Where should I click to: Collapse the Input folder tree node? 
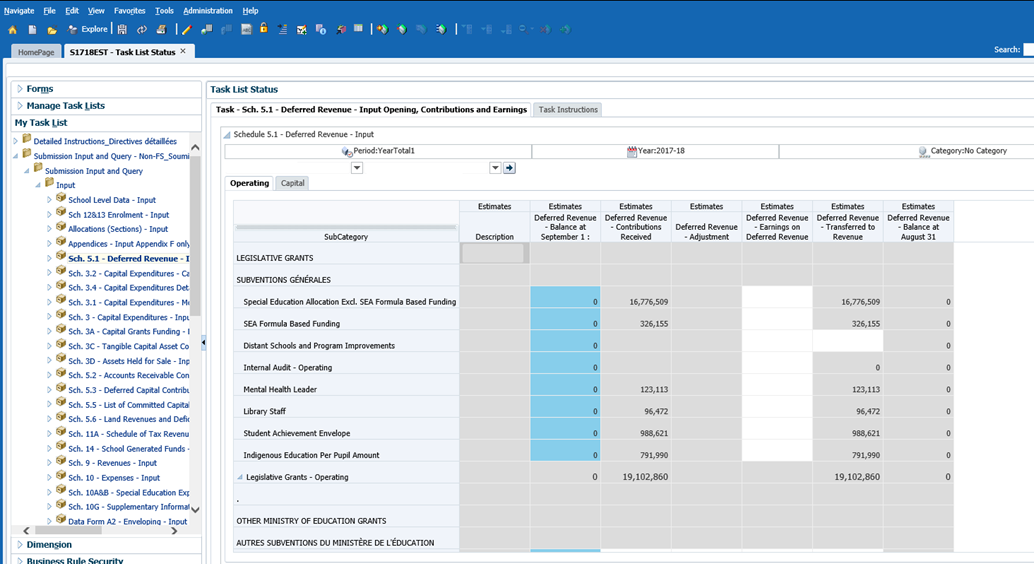(x=38, y=185)
